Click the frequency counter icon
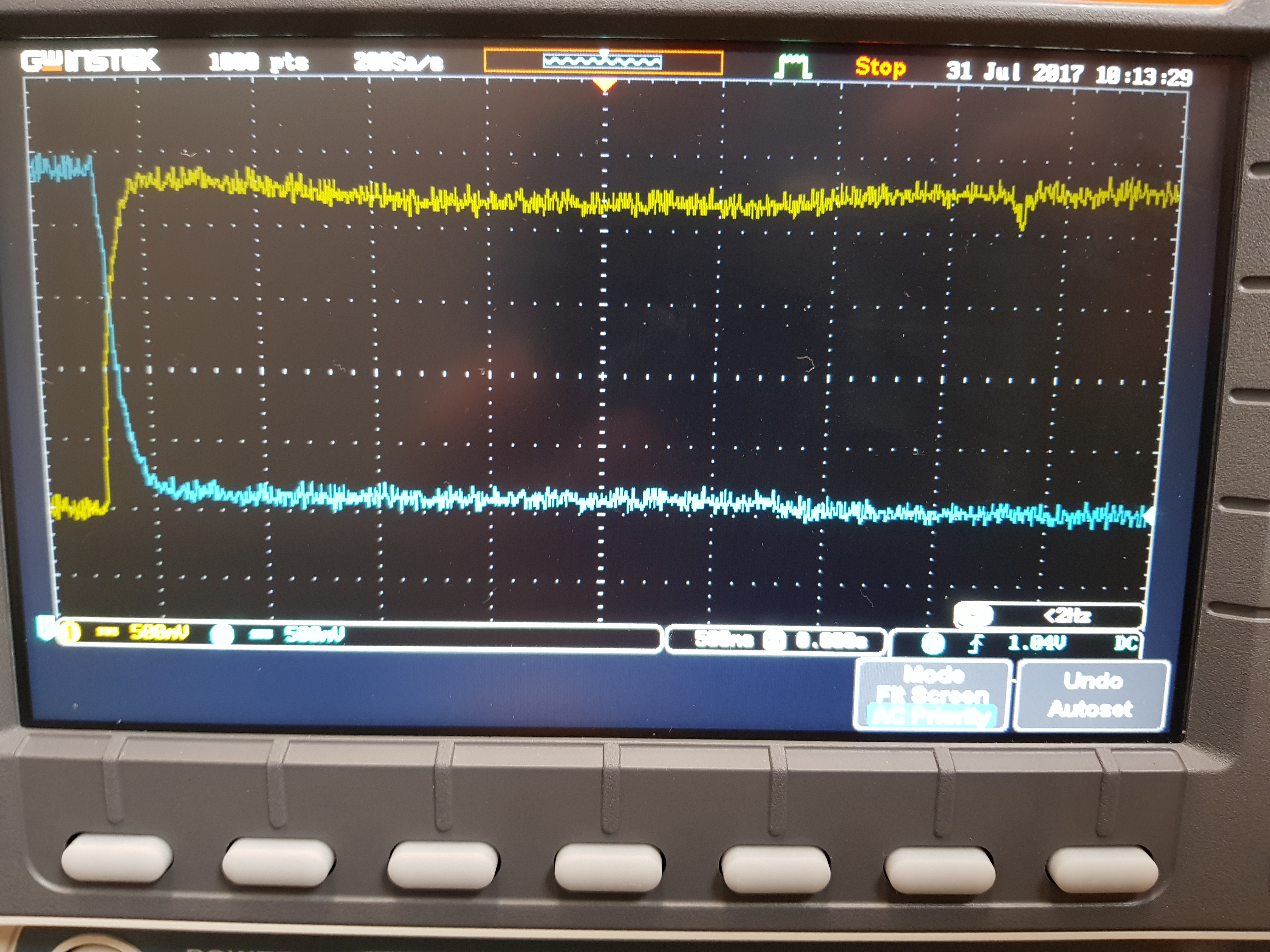 coord(974,615)
